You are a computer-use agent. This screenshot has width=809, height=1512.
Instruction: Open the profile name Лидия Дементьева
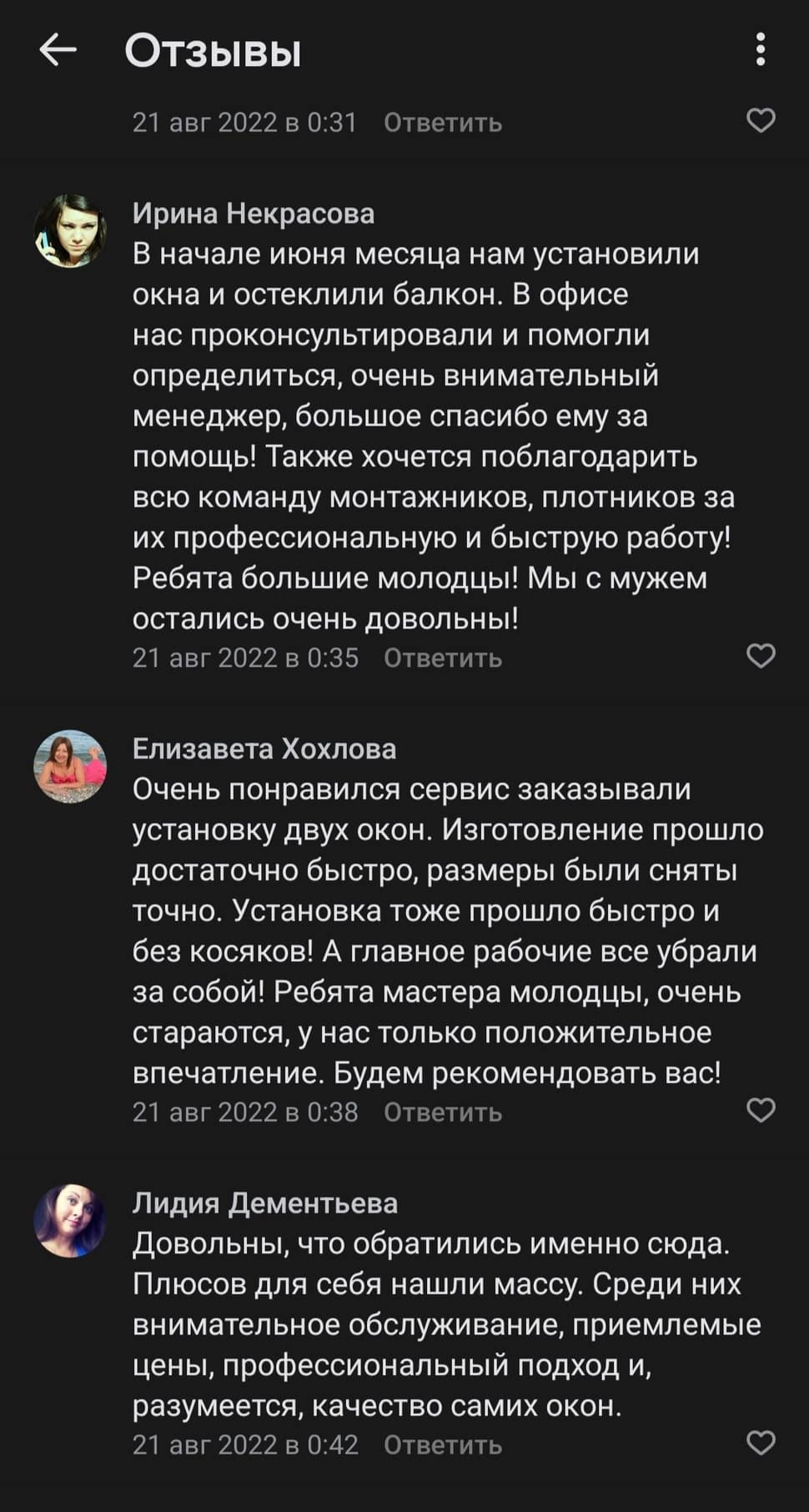click(x=265, y=1203)
